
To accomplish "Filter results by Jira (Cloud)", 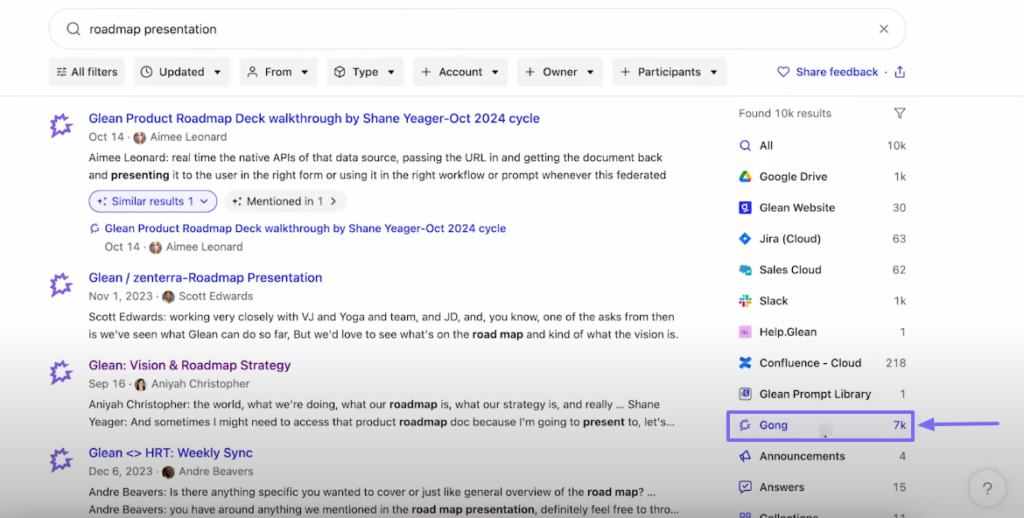I will click(x=822, y=238).
